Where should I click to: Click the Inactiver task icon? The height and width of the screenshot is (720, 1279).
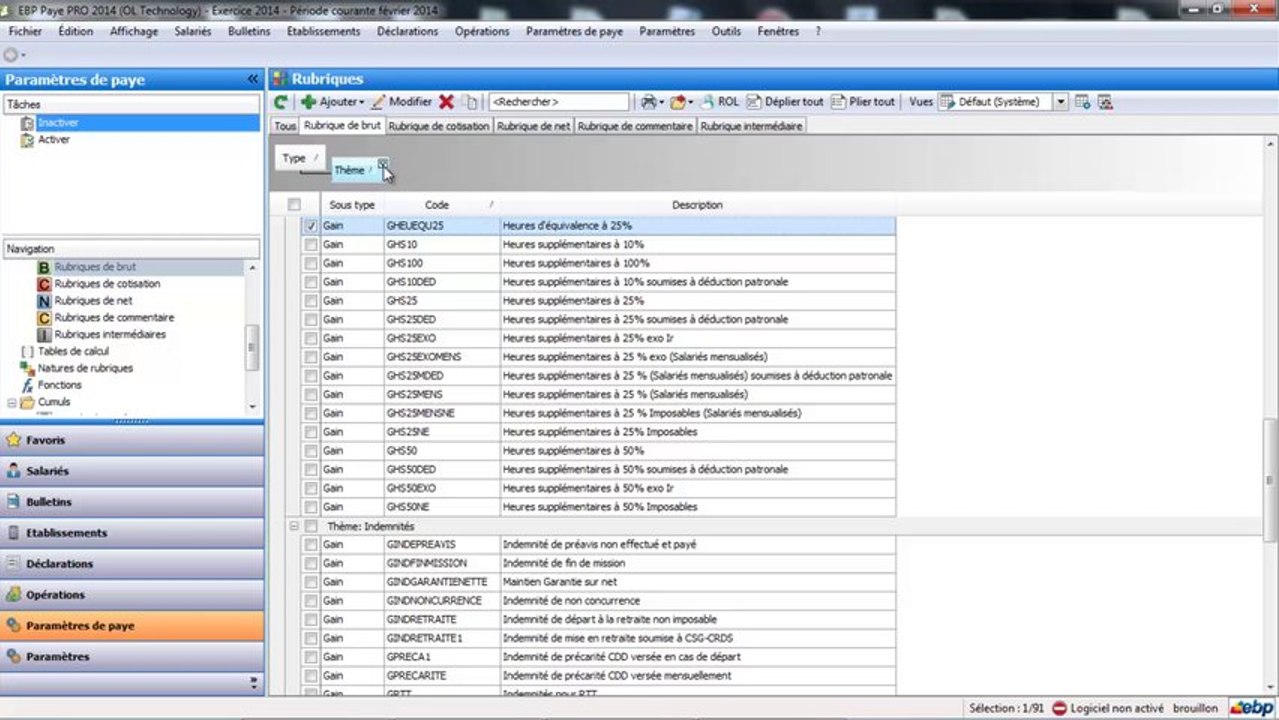(27, 123)
